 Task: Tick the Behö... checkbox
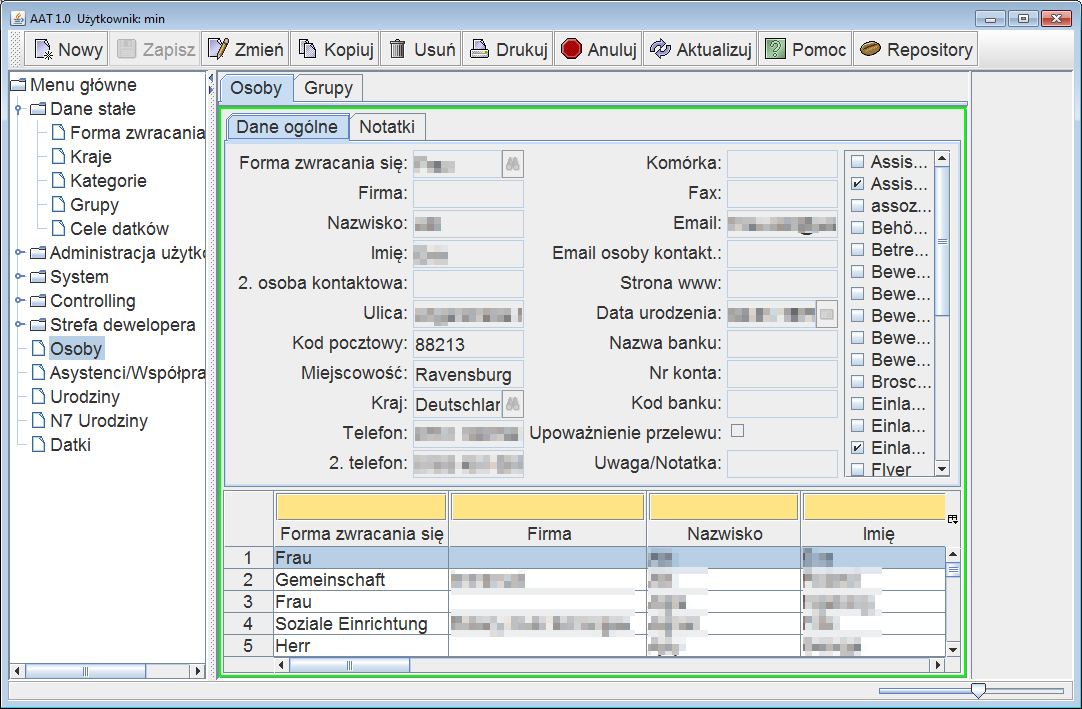pyautogui.click(x=858, y=228)
